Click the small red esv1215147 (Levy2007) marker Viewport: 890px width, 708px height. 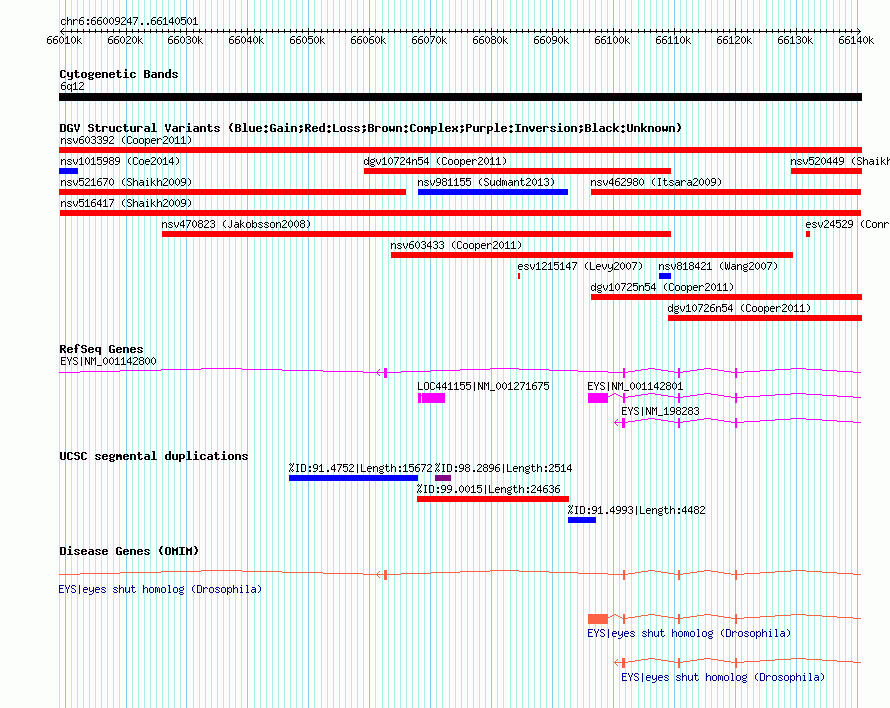click(x=519, y=276)
